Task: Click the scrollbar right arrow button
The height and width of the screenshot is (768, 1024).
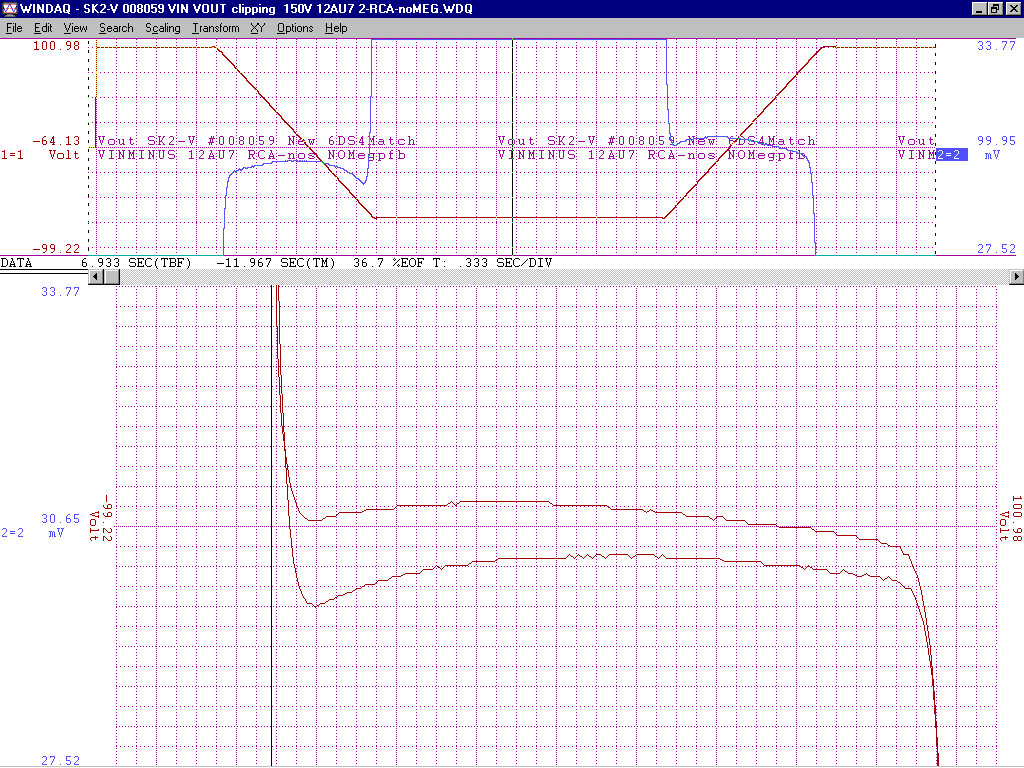Action: [x=1017, y=276]
